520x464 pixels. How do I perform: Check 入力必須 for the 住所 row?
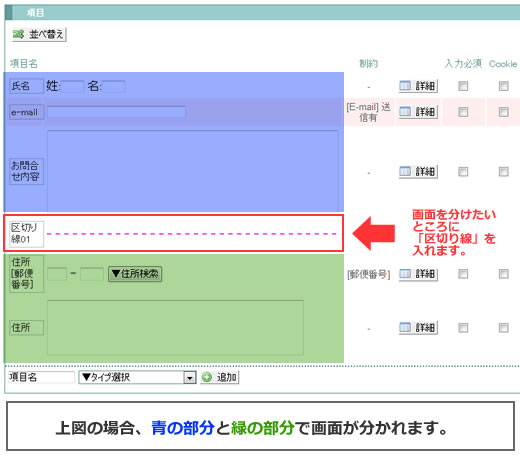click(x=463, y=328)
